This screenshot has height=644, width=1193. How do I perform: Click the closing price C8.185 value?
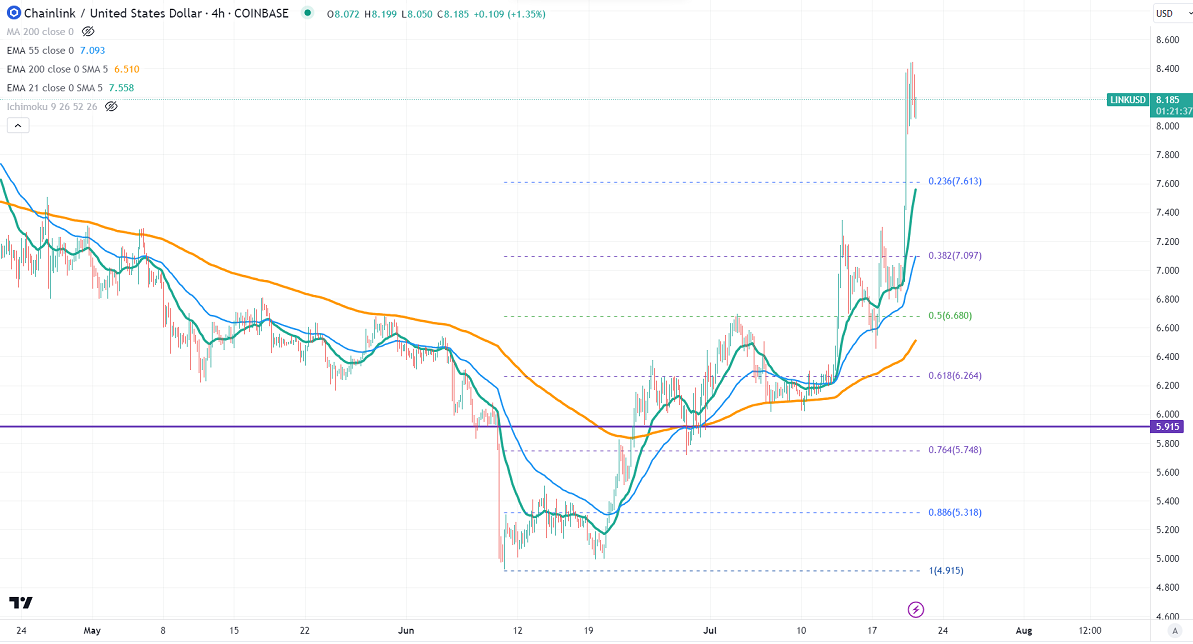[x=453, y=14]
